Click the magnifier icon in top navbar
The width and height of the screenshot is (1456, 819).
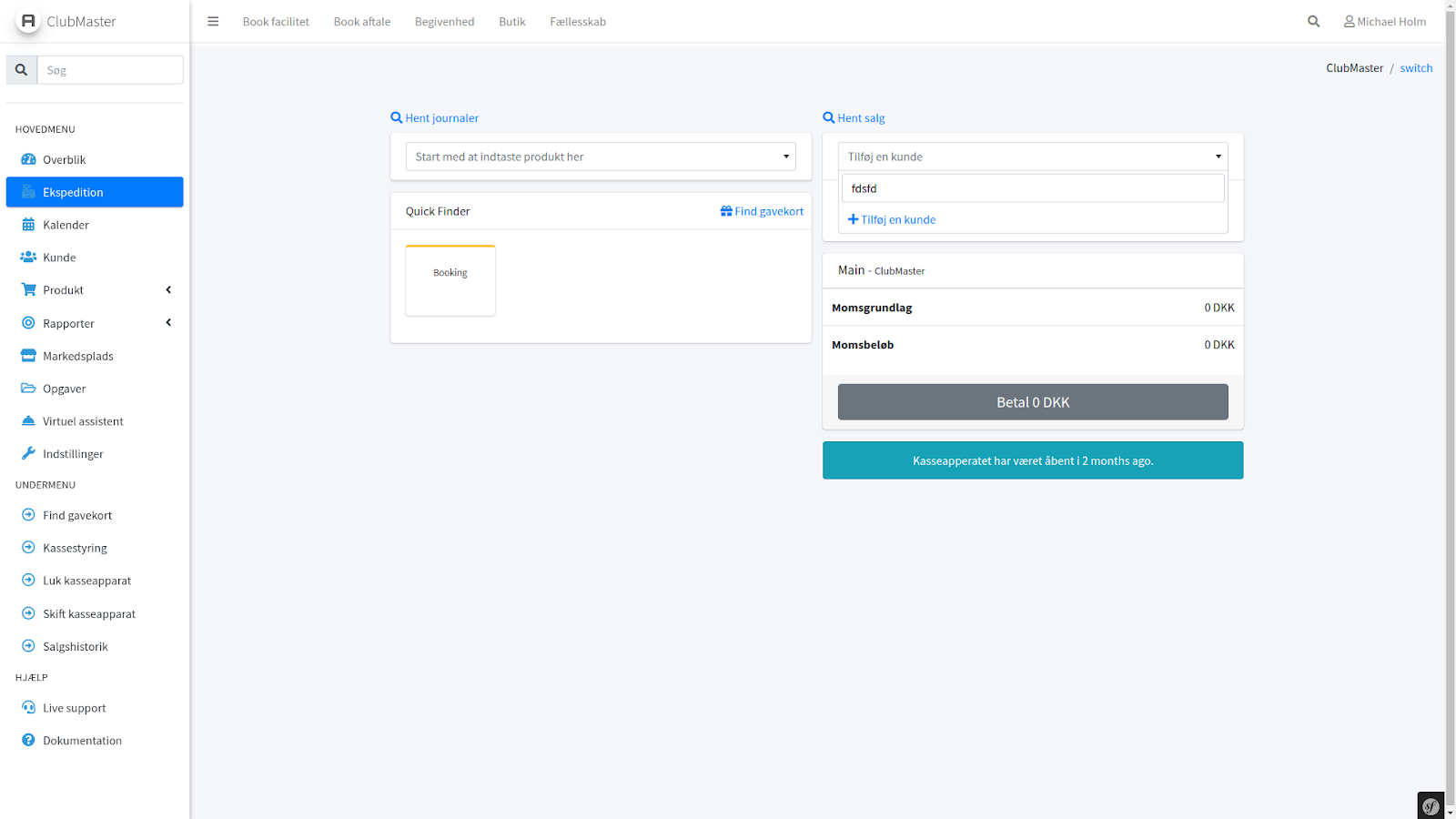point(1313,22)
